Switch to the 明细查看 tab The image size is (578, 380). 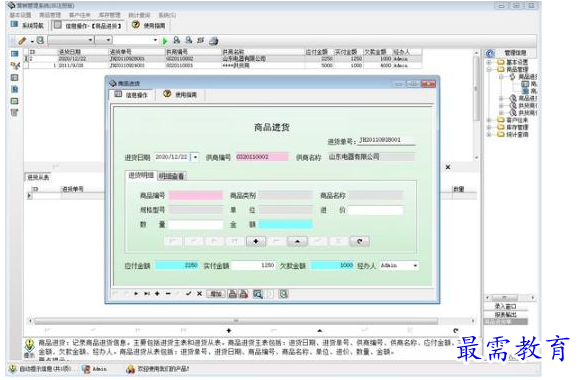tap(171, 176)
